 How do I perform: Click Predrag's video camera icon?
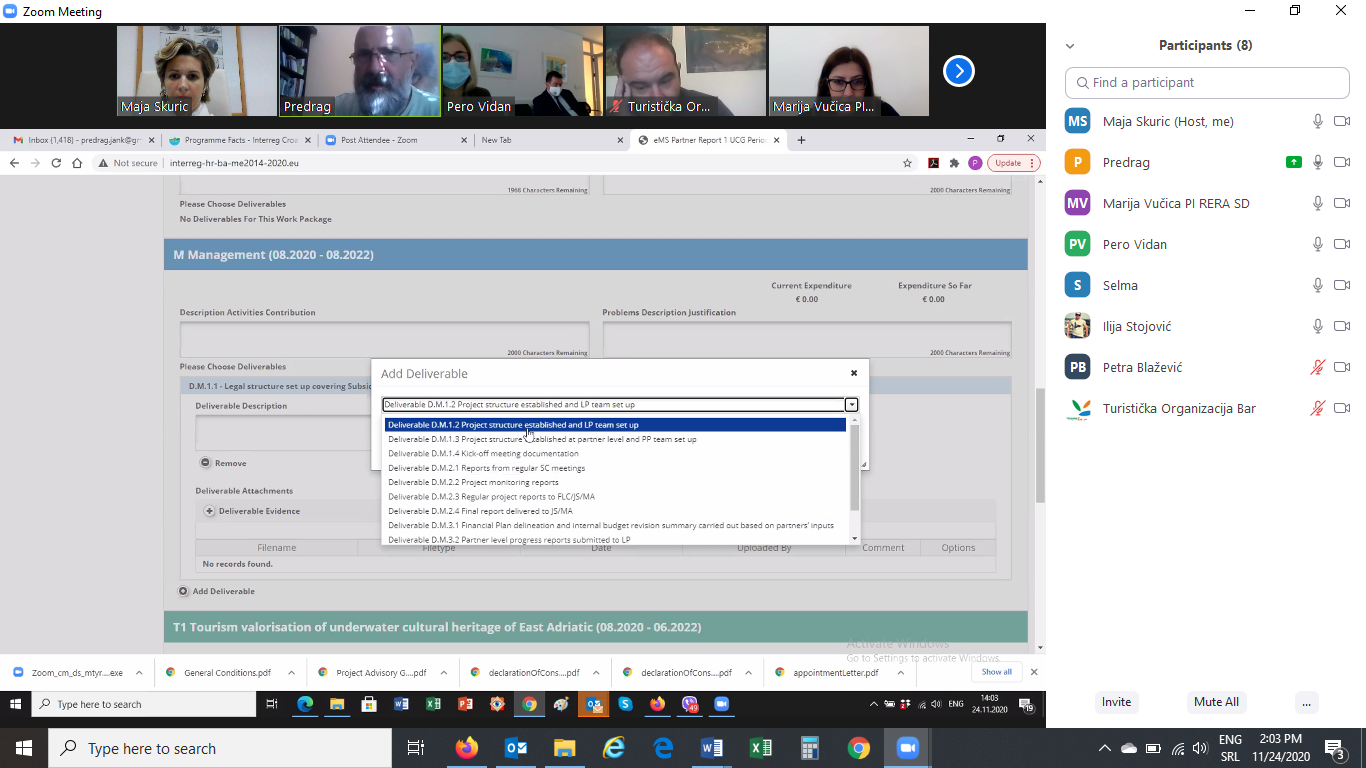point(1342,162)
